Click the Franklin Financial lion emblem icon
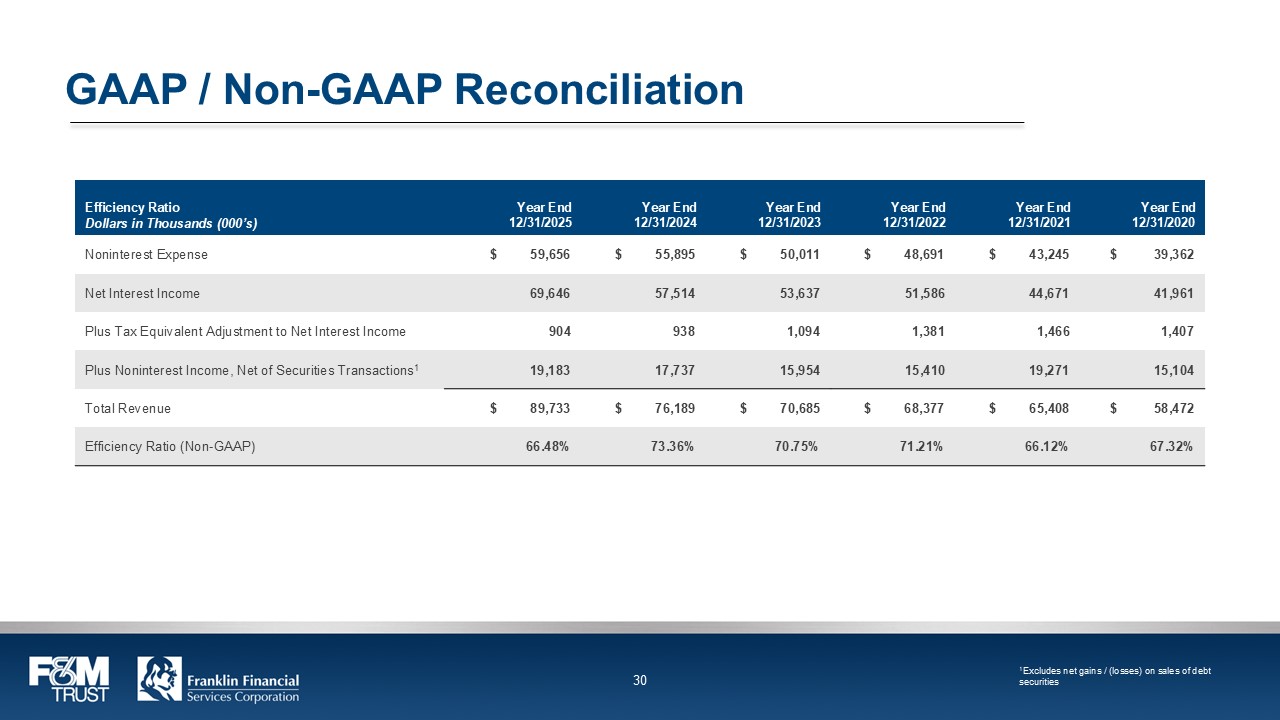The image size is (1280, 720). click(159, 679)
